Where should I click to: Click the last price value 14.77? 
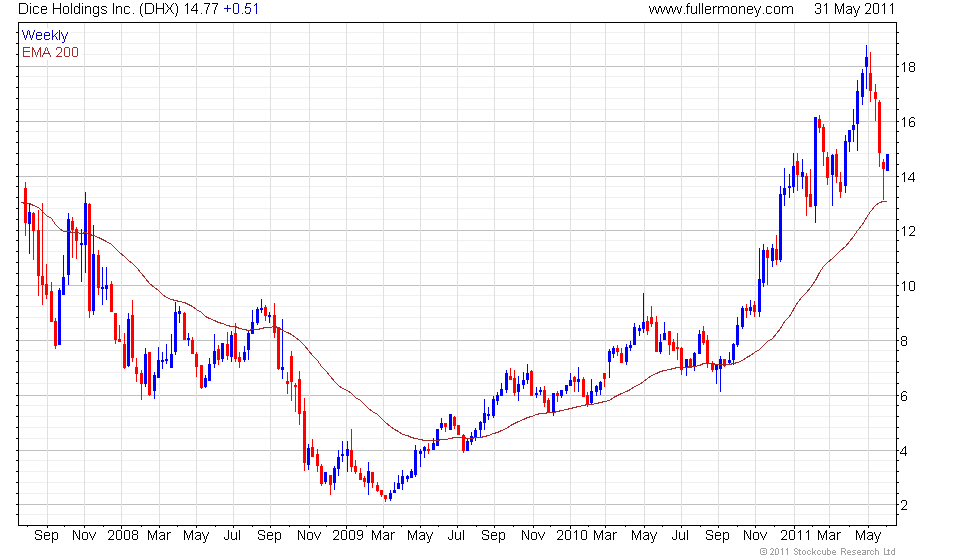tap(201, 9)
